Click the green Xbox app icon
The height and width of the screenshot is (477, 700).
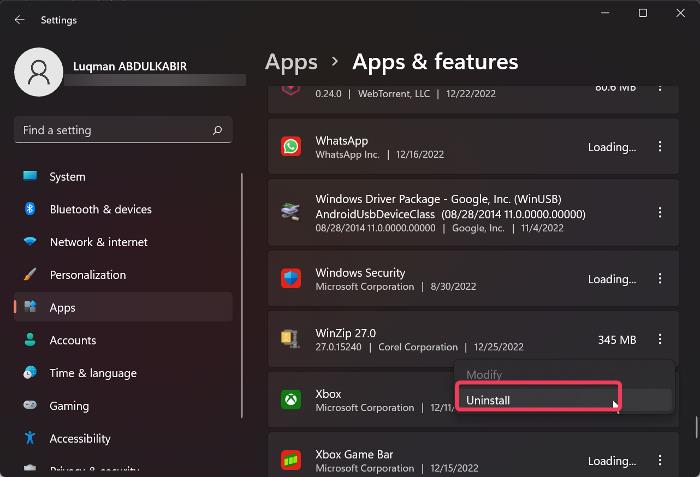pos(291,399)
